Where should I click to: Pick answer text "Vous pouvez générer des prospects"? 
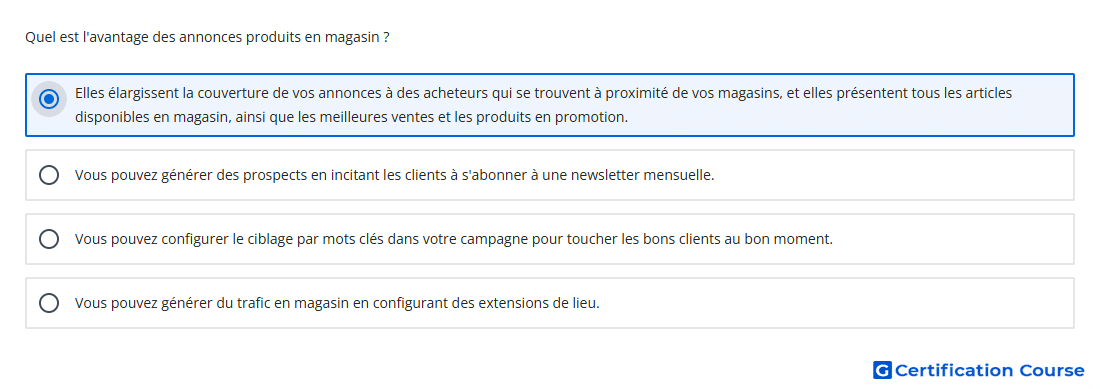394,175
